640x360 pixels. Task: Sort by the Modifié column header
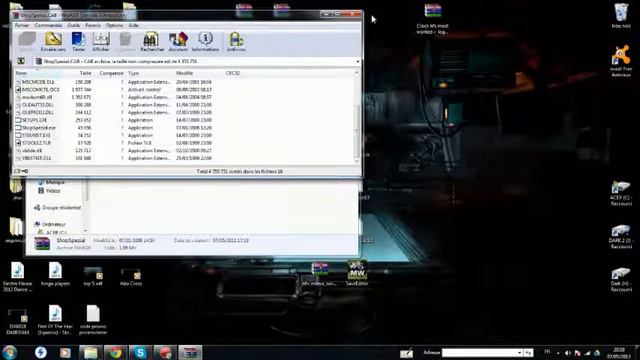tap(184, 73)
